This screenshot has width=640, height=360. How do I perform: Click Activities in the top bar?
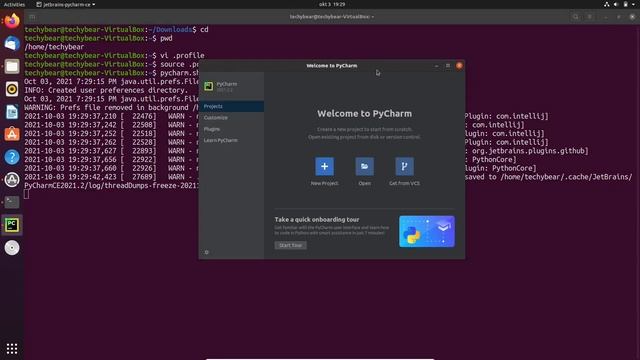14,4
